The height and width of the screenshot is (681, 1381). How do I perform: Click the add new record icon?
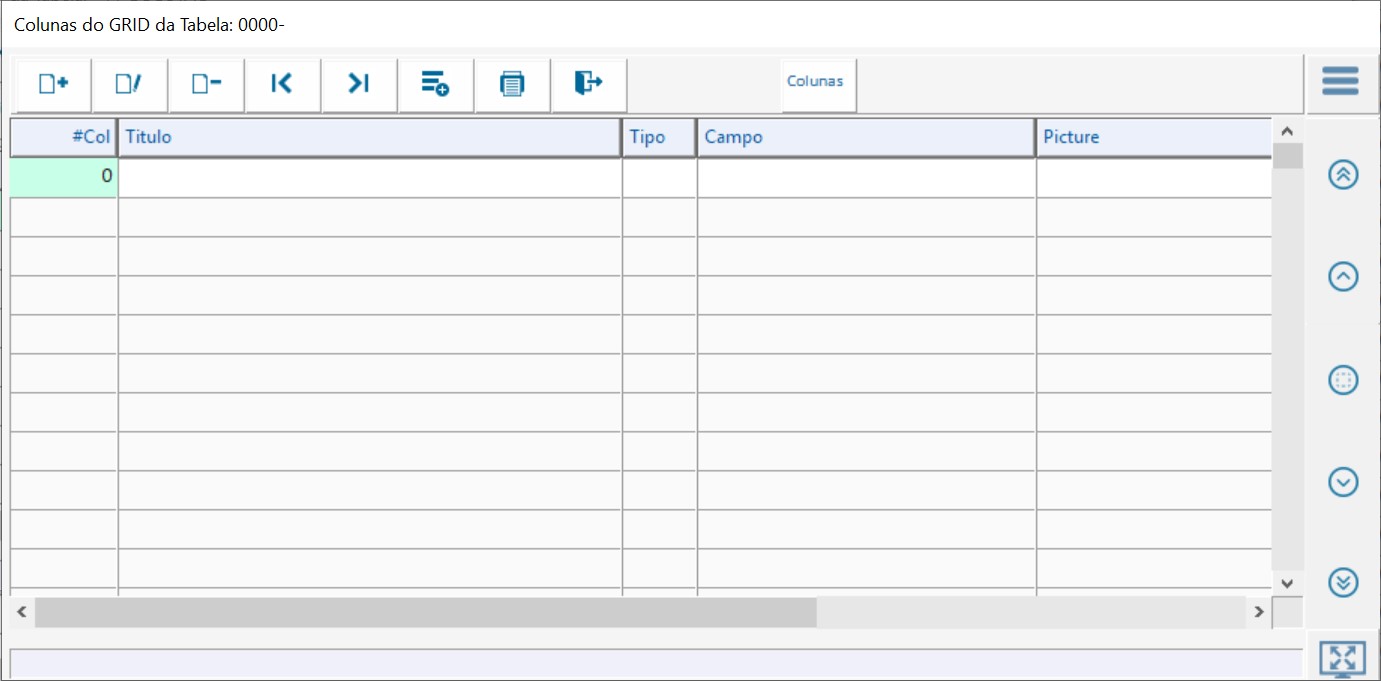coord(53,84)
